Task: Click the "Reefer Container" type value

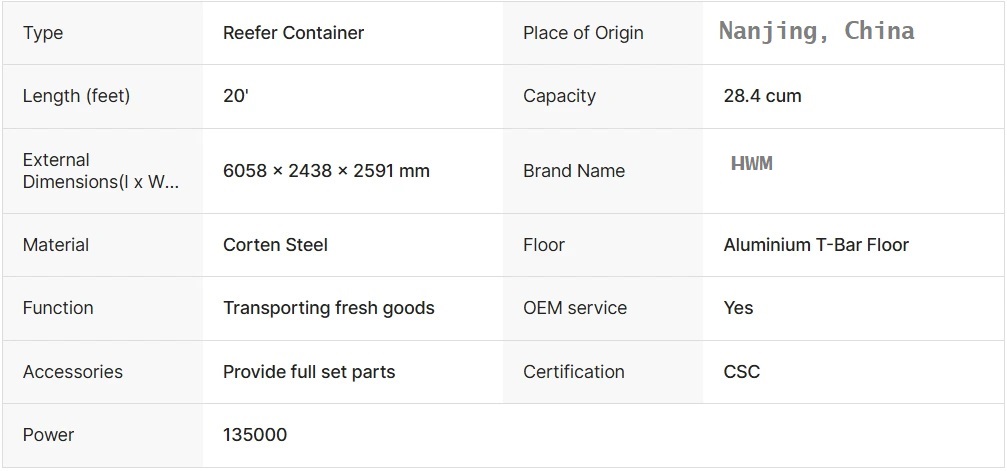Action: pos(293,33)
